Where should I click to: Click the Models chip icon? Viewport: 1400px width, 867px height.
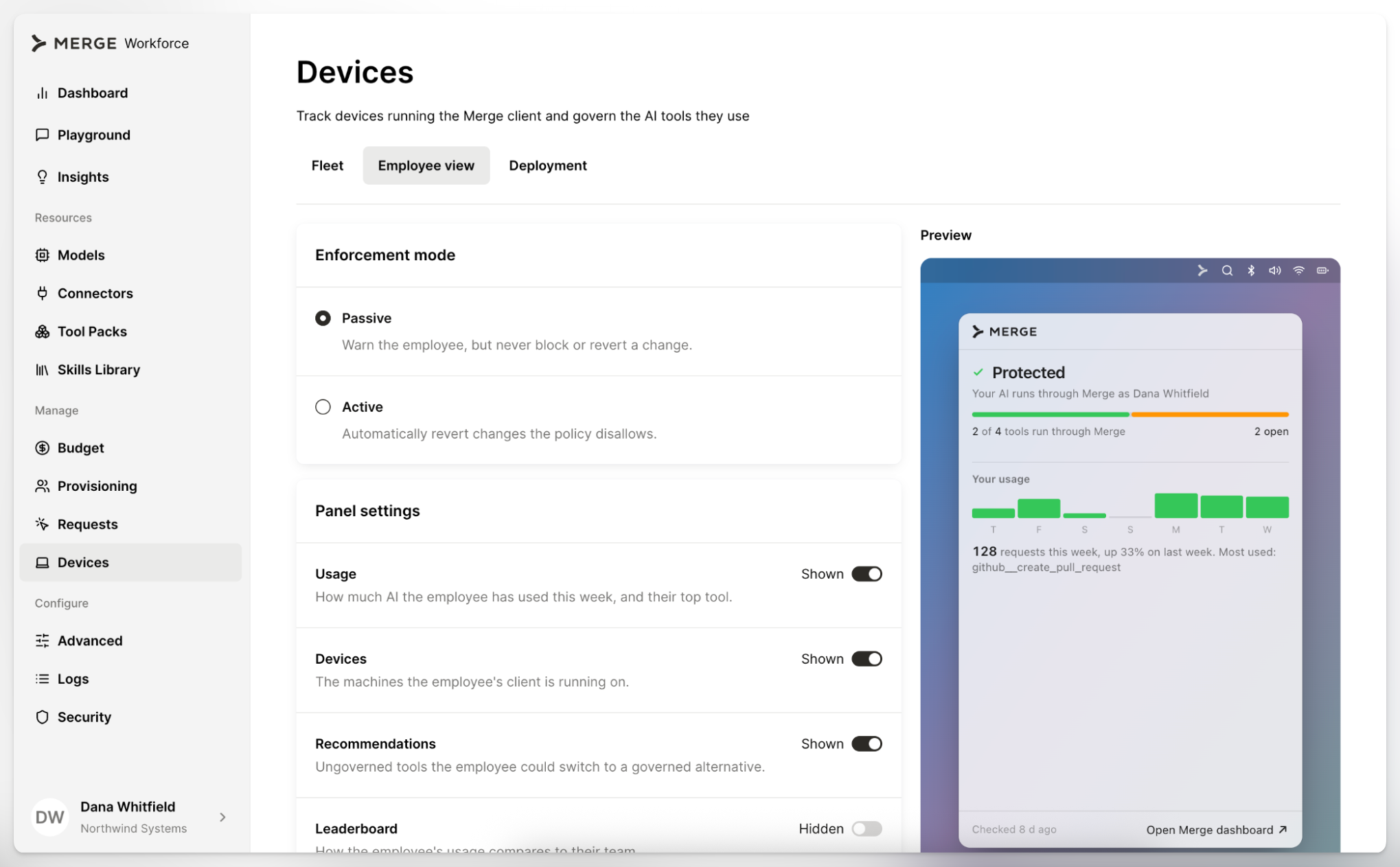[x=42, y=255]
